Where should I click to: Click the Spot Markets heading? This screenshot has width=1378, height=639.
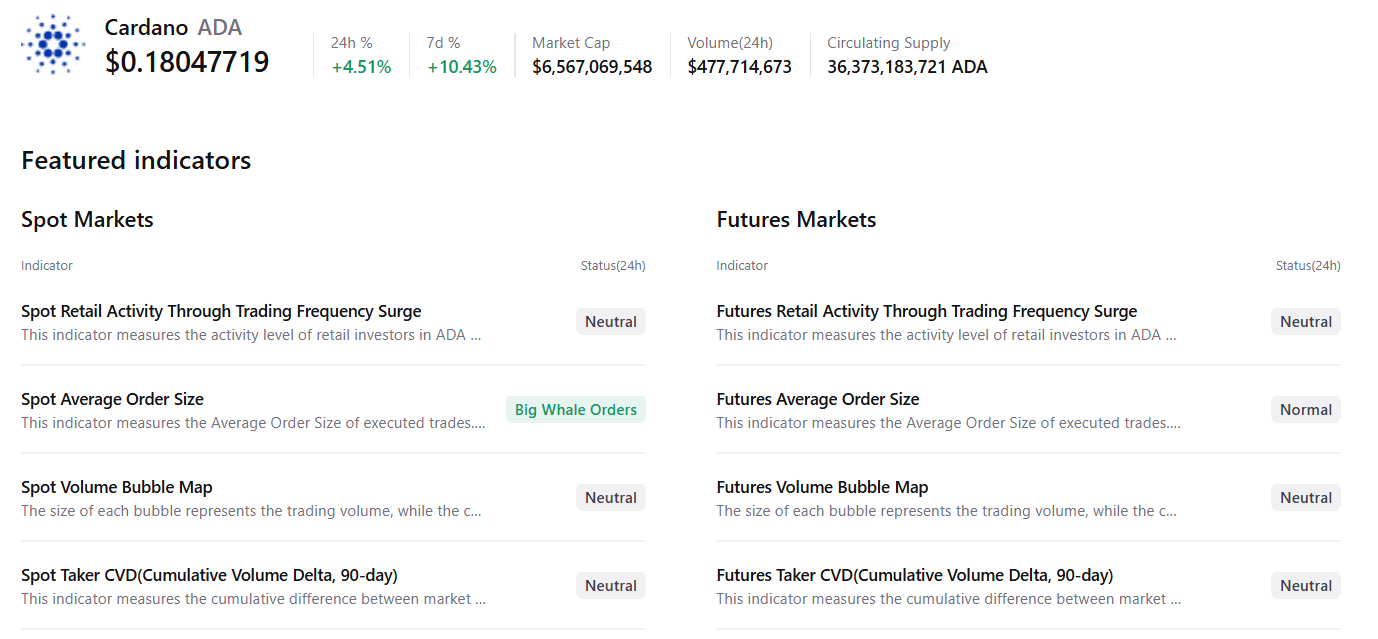pos(87,219)
